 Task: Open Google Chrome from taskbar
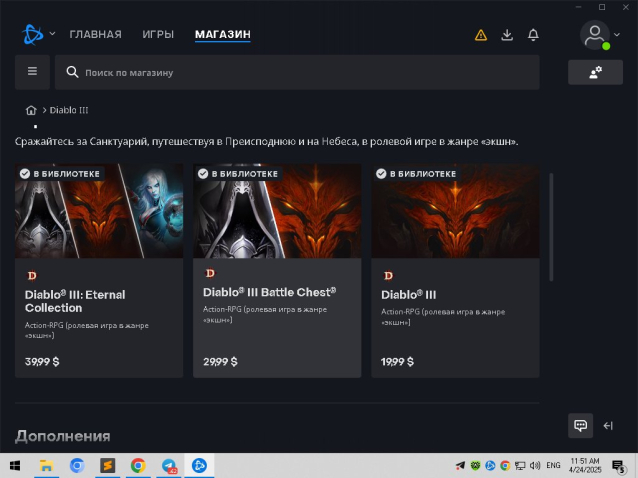[x=138, y=465]
